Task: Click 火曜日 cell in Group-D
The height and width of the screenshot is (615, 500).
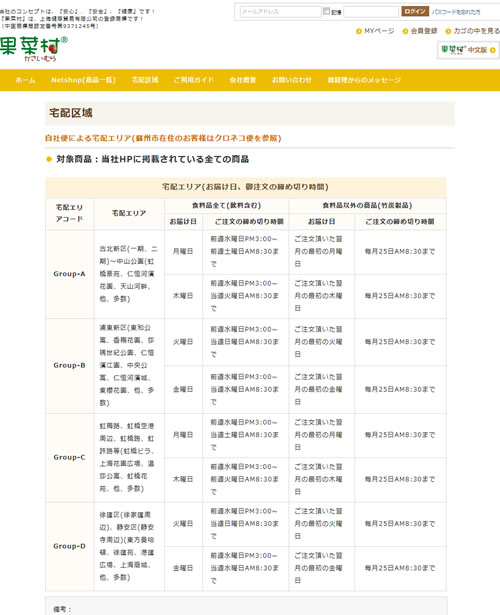Action: pos(183,524)
